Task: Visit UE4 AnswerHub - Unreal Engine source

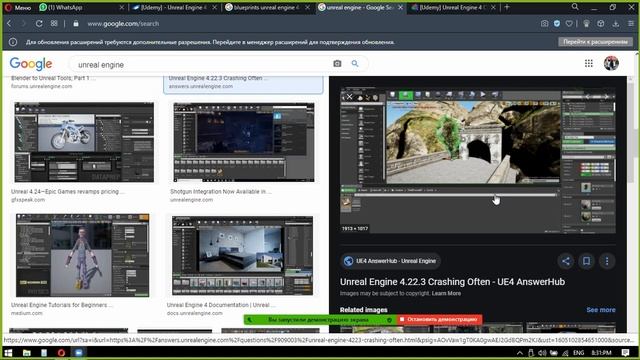Action: click(391, 261)
